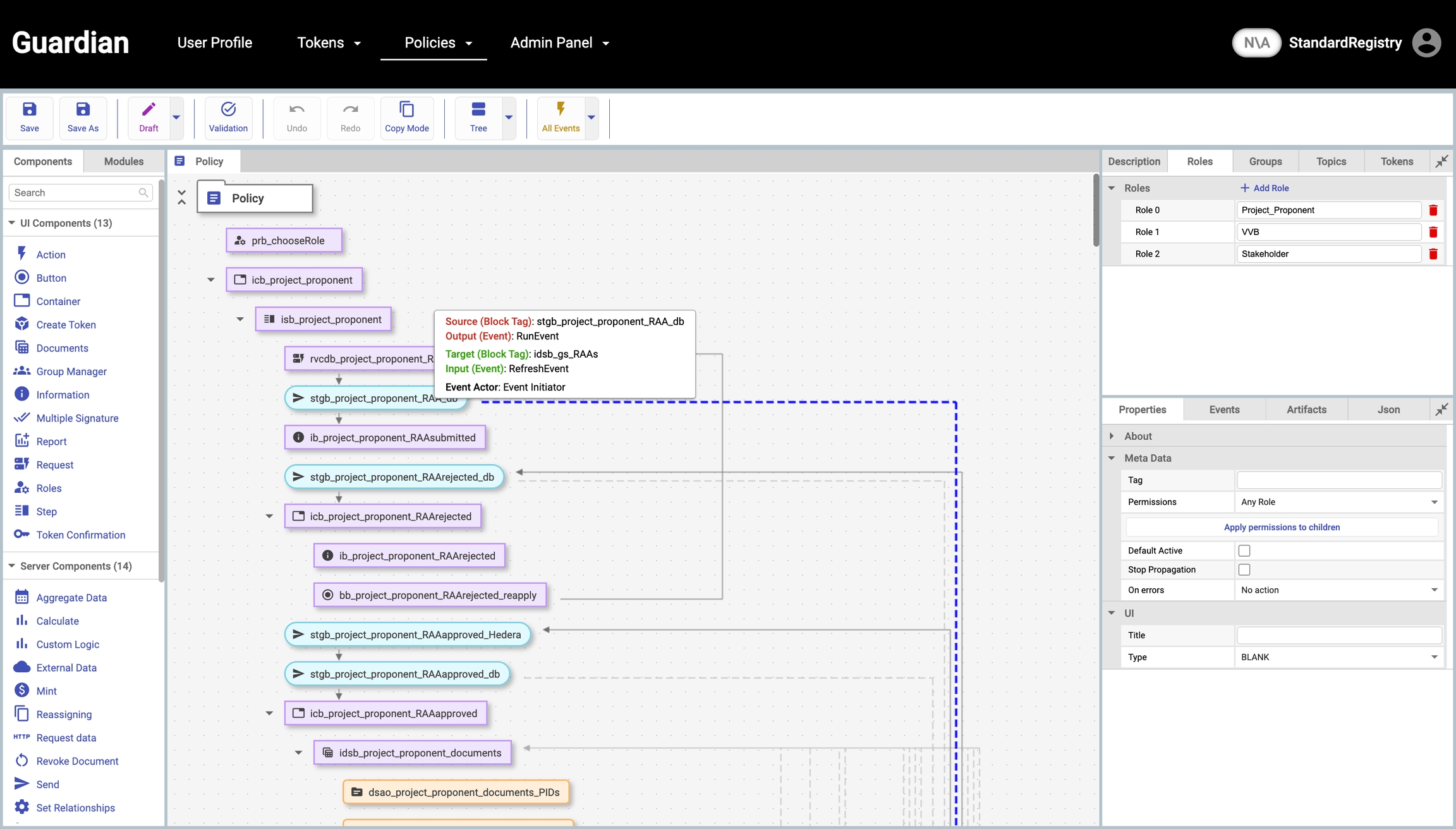This screenshot has width=1456, height=829.
Task: Switch to the Modules tab
Action: coord(124,161)
